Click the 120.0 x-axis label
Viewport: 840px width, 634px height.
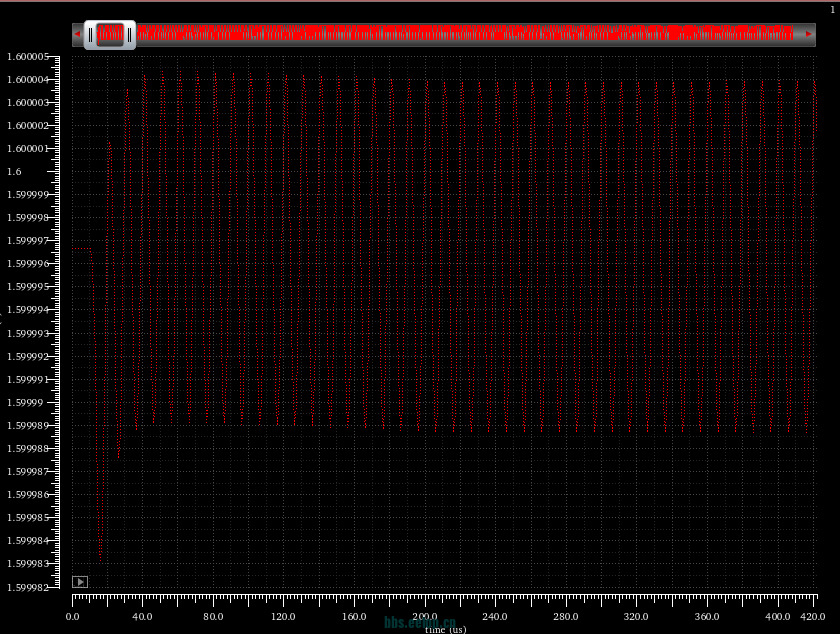[x=283, y=617]
